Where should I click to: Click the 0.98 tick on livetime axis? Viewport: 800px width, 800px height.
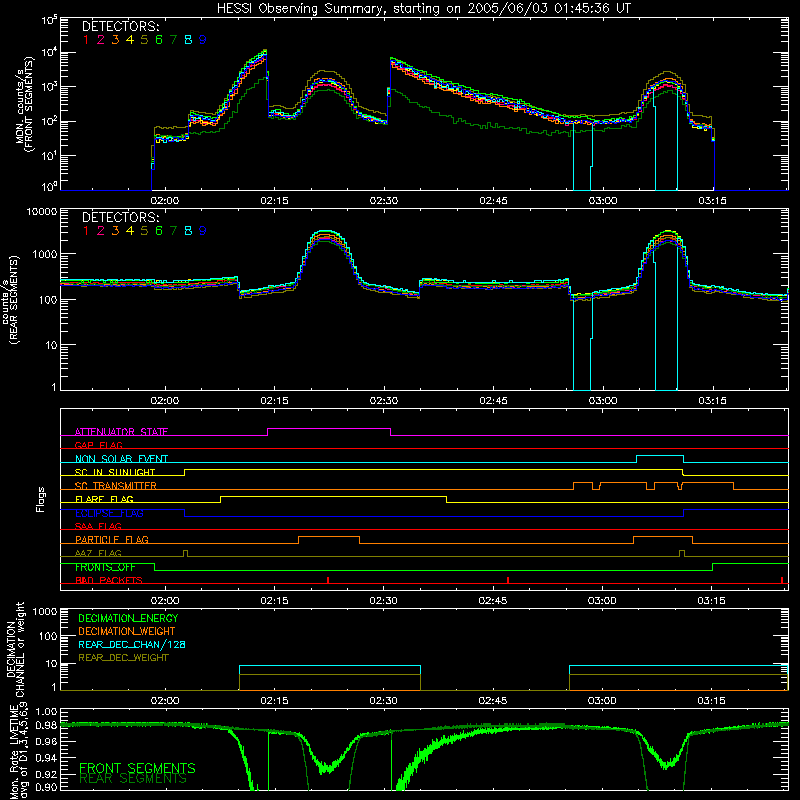(47, 725)
